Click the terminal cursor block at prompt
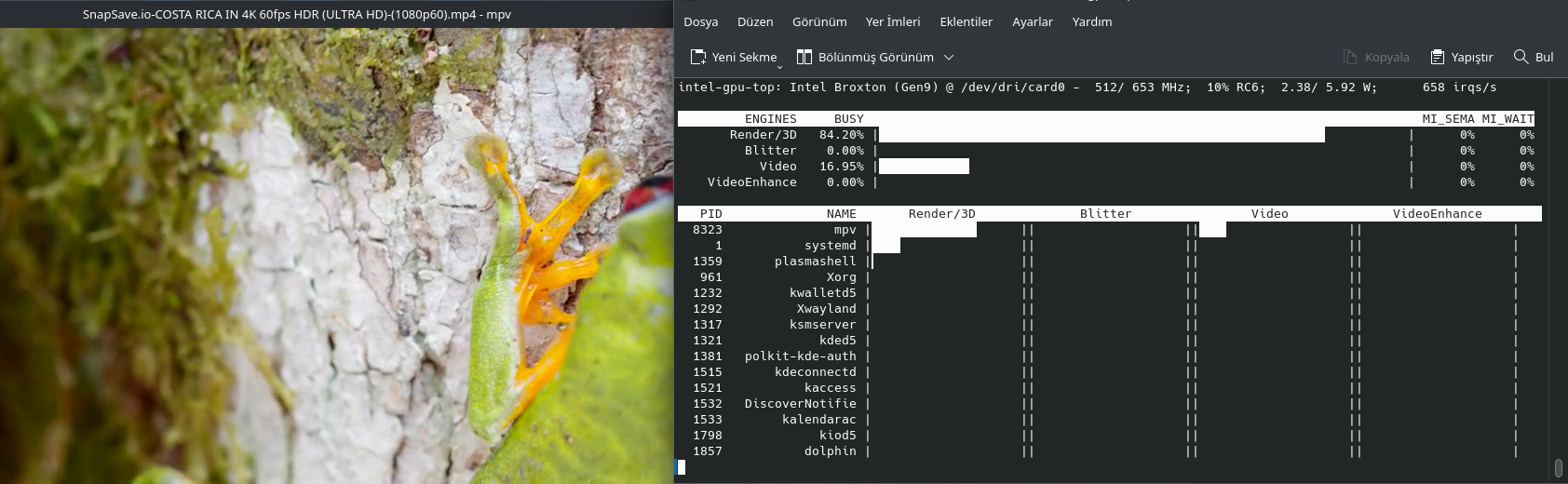The width and height of the screenshot is (1568, 484). [682, 467]
